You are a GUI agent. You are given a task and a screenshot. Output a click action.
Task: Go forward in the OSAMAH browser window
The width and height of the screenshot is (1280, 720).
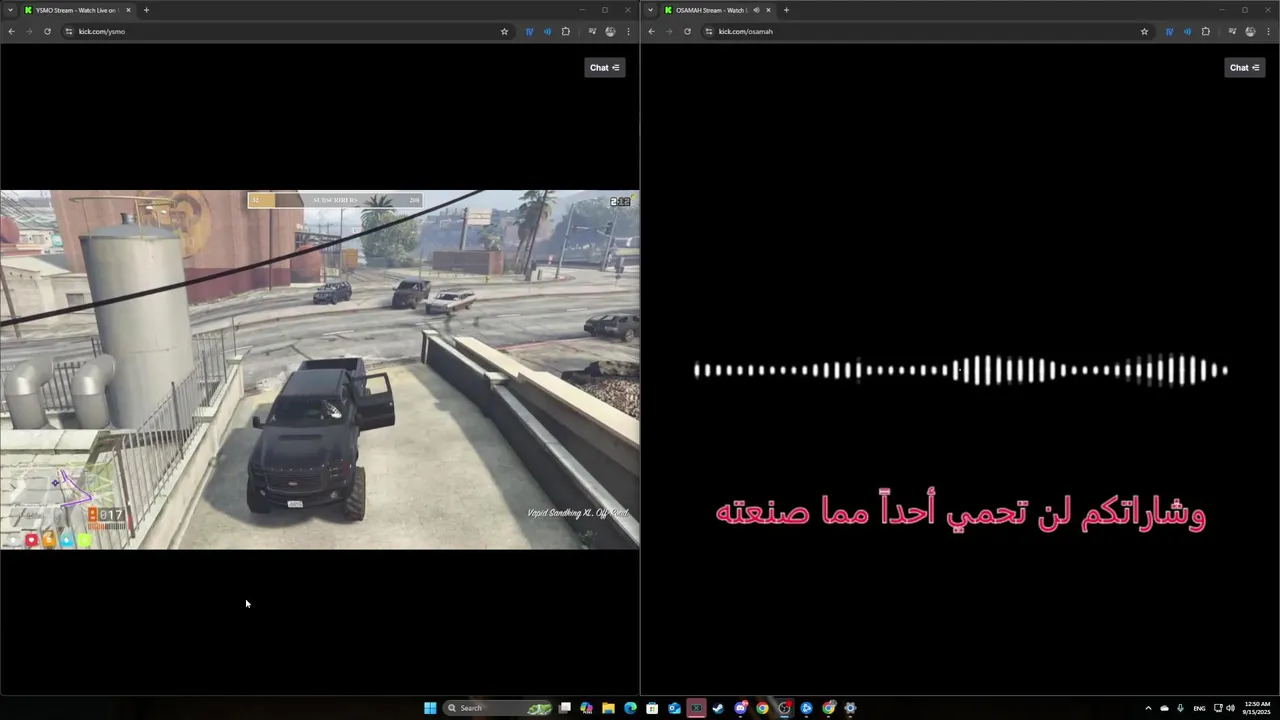click(x=669, y=31)
